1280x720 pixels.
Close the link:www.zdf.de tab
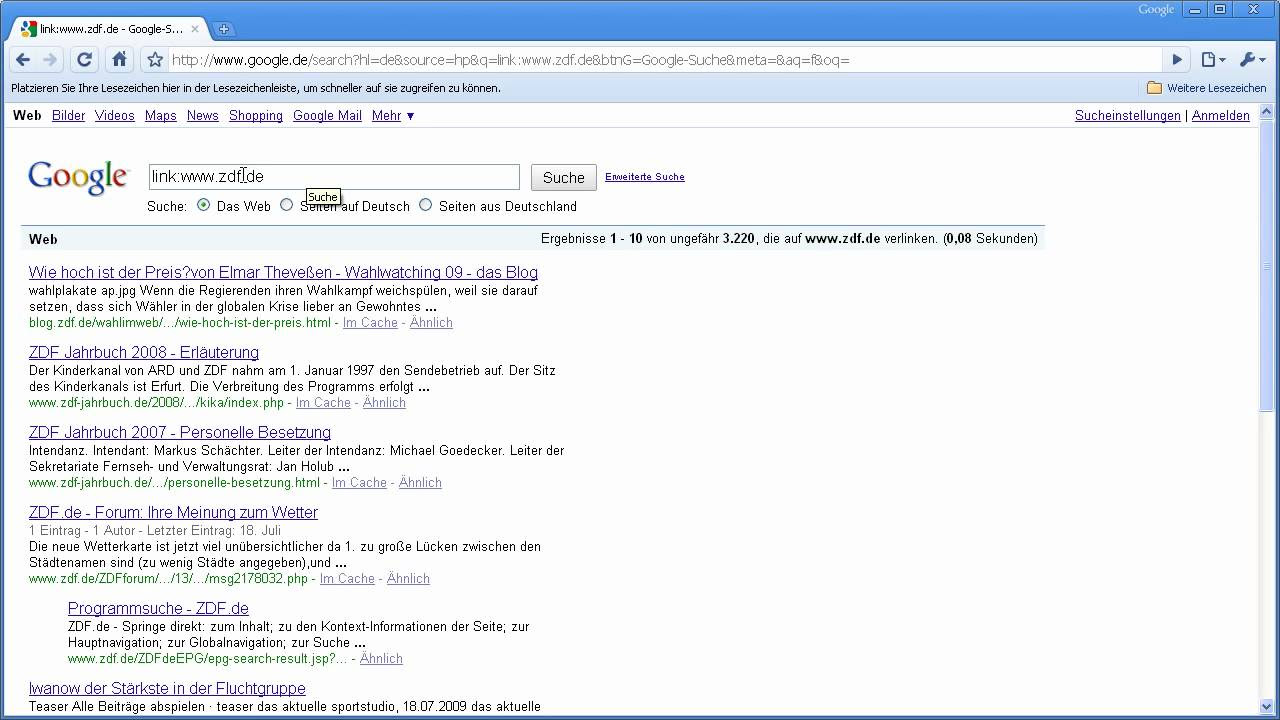195,29
